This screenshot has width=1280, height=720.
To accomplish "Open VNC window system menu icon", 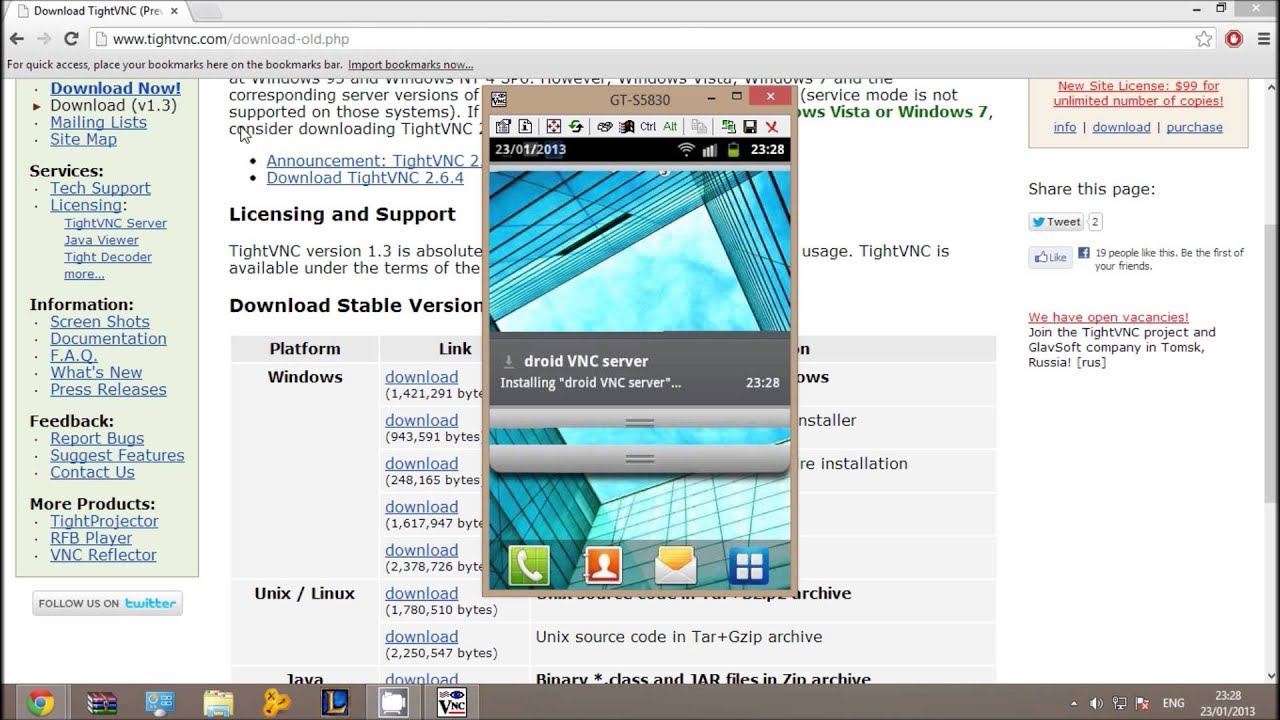I will [499, 99].
